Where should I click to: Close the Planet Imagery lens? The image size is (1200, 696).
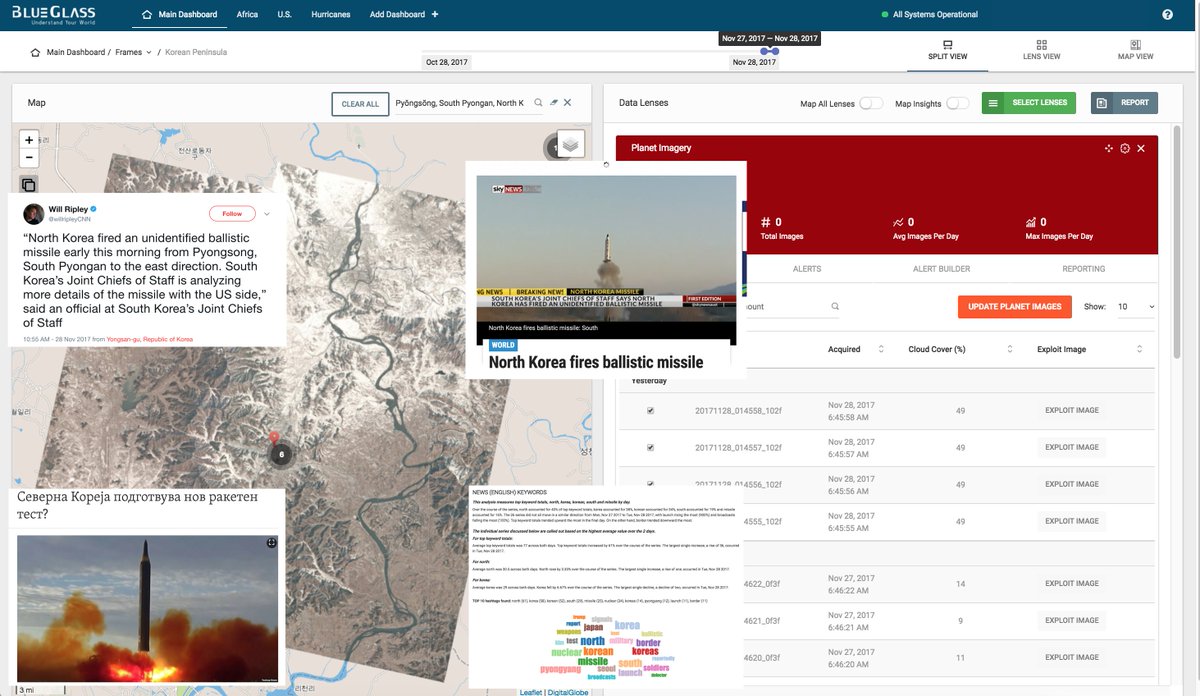(x=1141, y=148)
